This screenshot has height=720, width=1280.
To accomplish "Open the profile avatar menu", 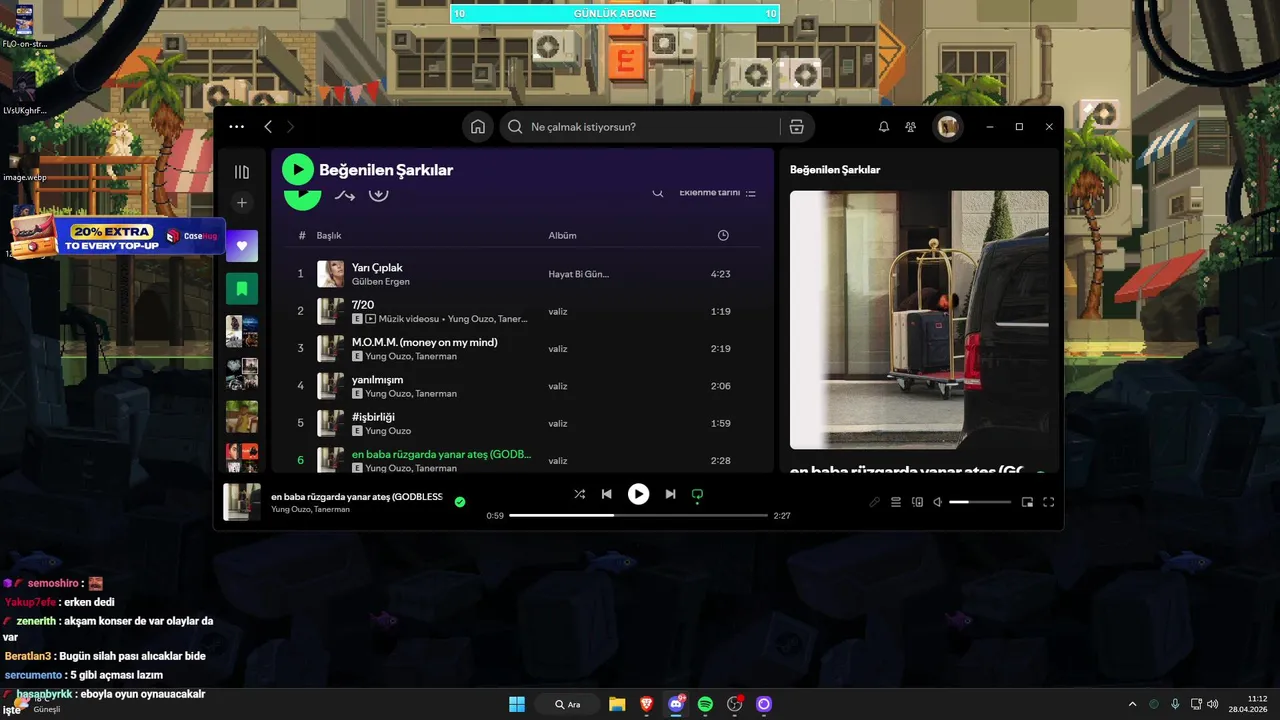I will [948, 127].
